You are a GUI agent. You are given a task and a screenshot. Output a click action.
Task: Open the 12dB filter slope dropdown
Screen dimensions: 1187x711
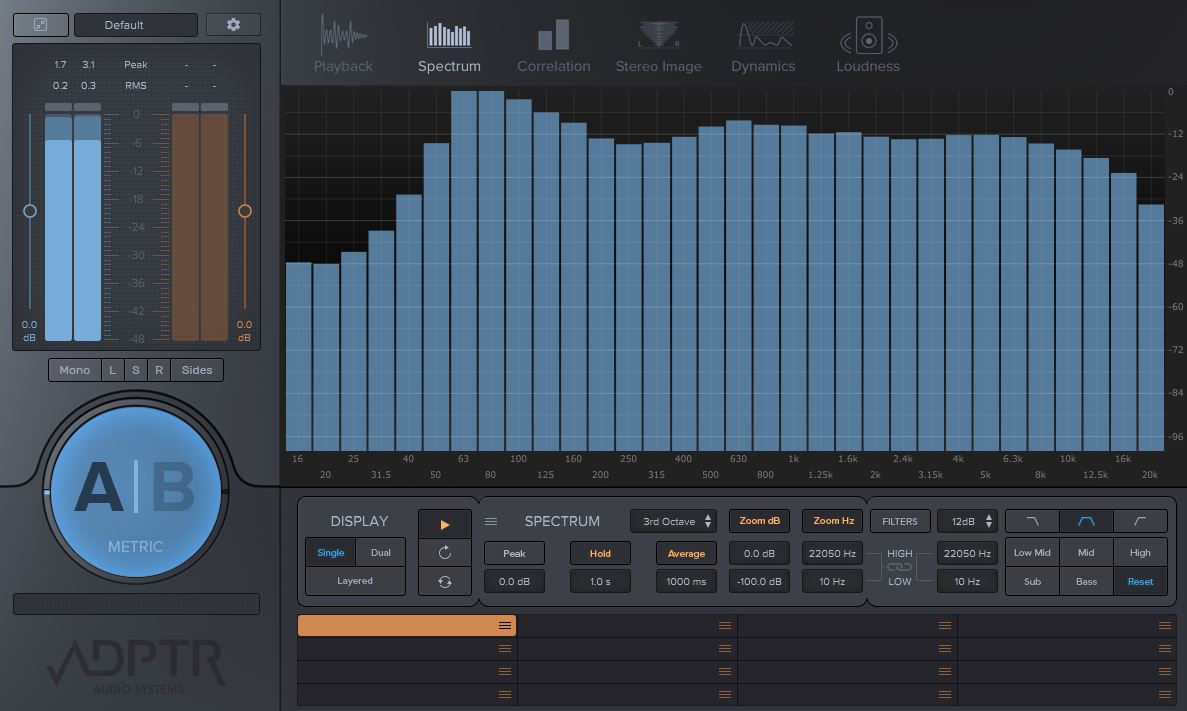[x=967, y=521]
